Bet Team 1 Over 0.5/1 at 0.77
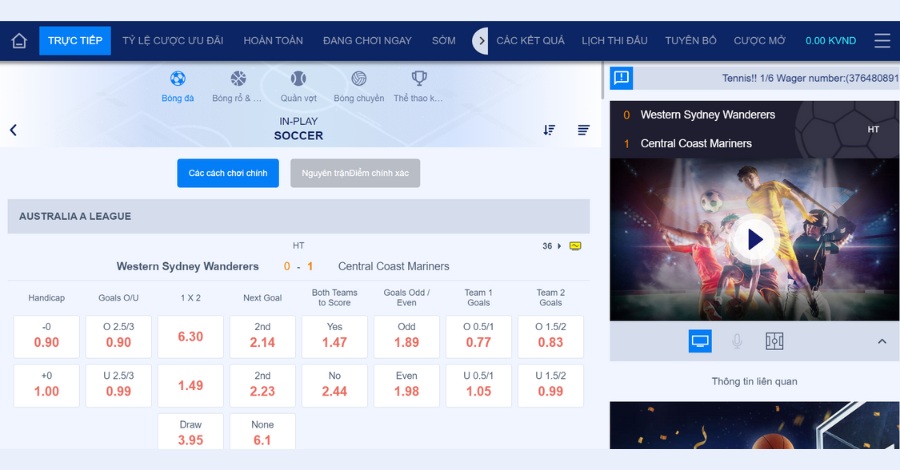 click(479, 337)
